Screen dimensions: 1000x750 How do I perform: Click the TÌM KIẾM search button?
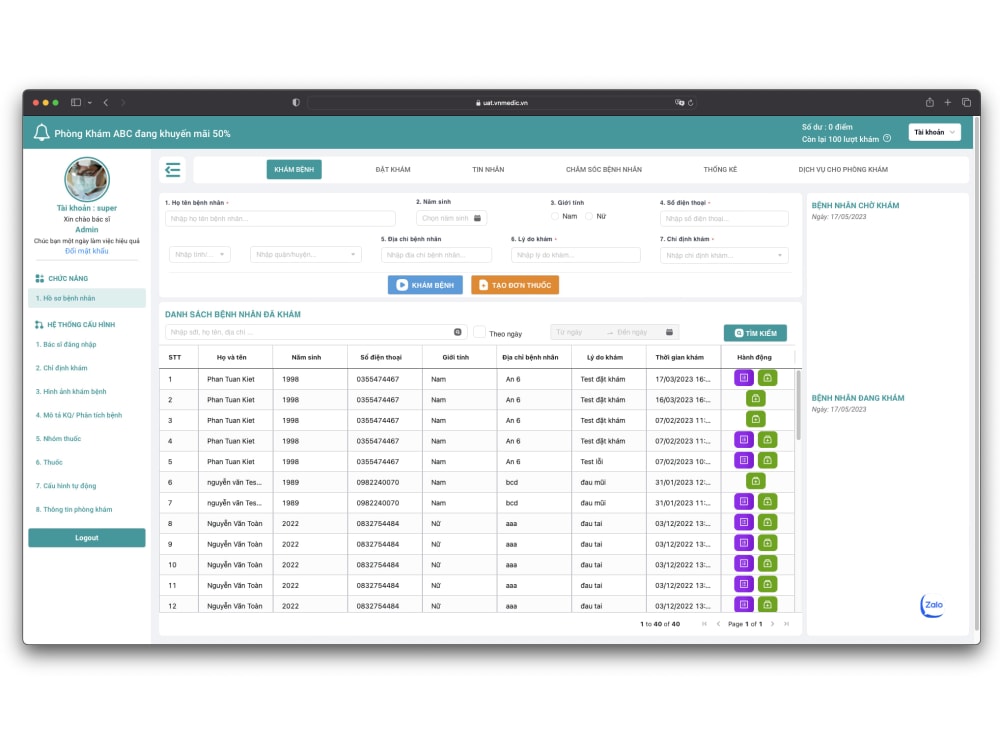[755, 333]
